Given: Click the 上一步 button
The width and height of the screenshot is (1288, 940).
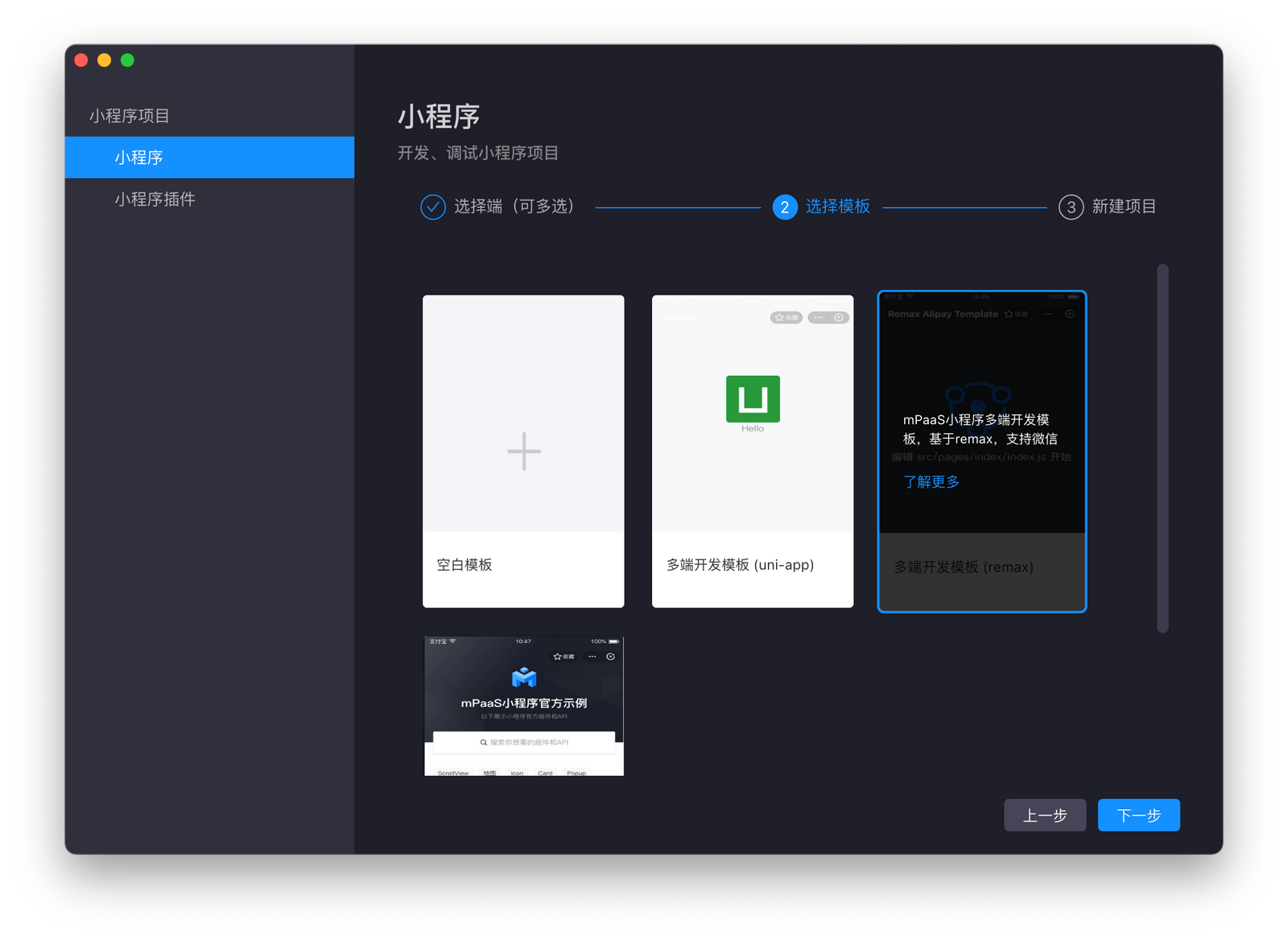Looking at the screenshot, I should click(1045, 815).
